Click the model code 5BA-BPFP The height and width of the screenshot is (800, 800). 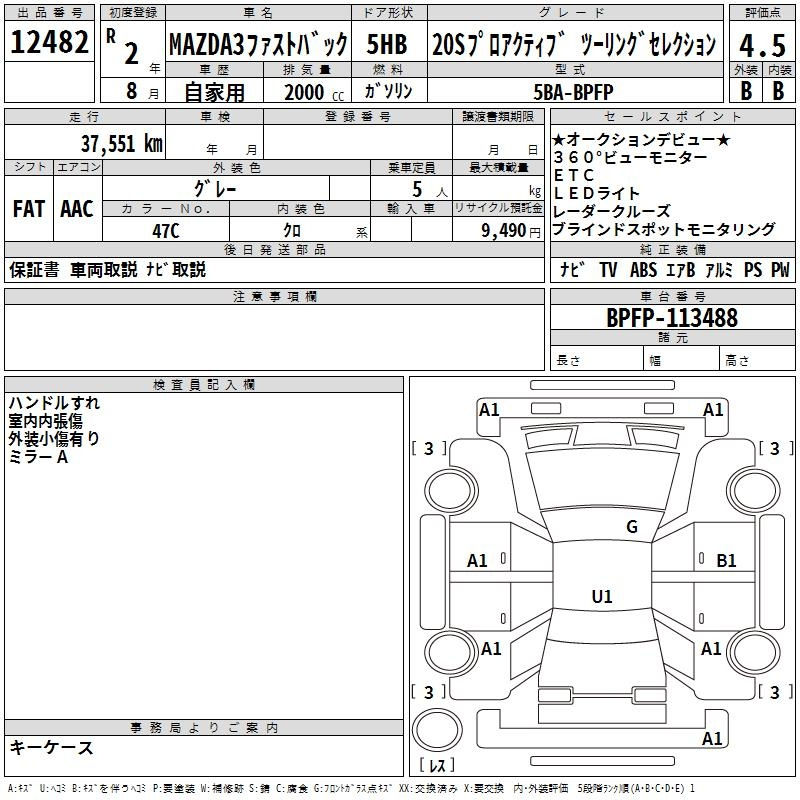point(576,91)
